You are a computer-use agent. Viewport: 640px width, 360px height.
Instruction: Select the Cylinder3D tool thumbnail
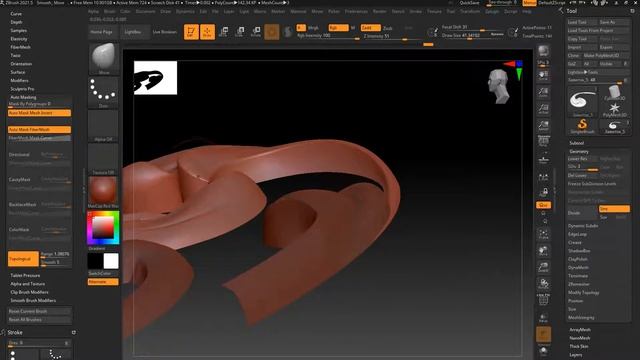pyautogui.click(x=614, y=93)
